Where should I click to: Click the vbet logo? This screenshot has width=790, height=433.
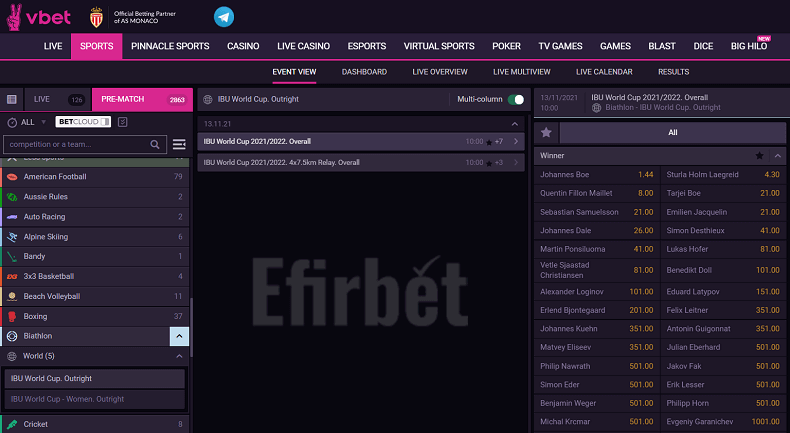point(38,17)
